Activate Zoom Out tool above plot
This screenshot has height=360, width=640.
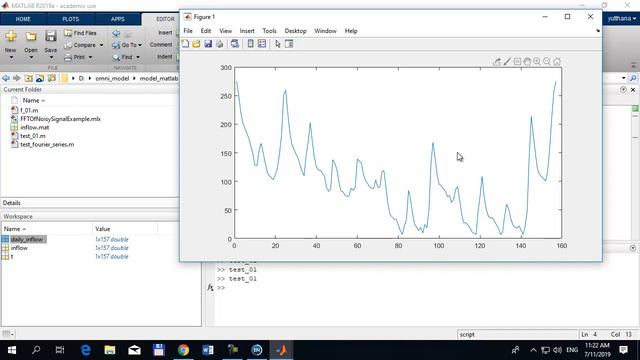[x=547, y=62]
